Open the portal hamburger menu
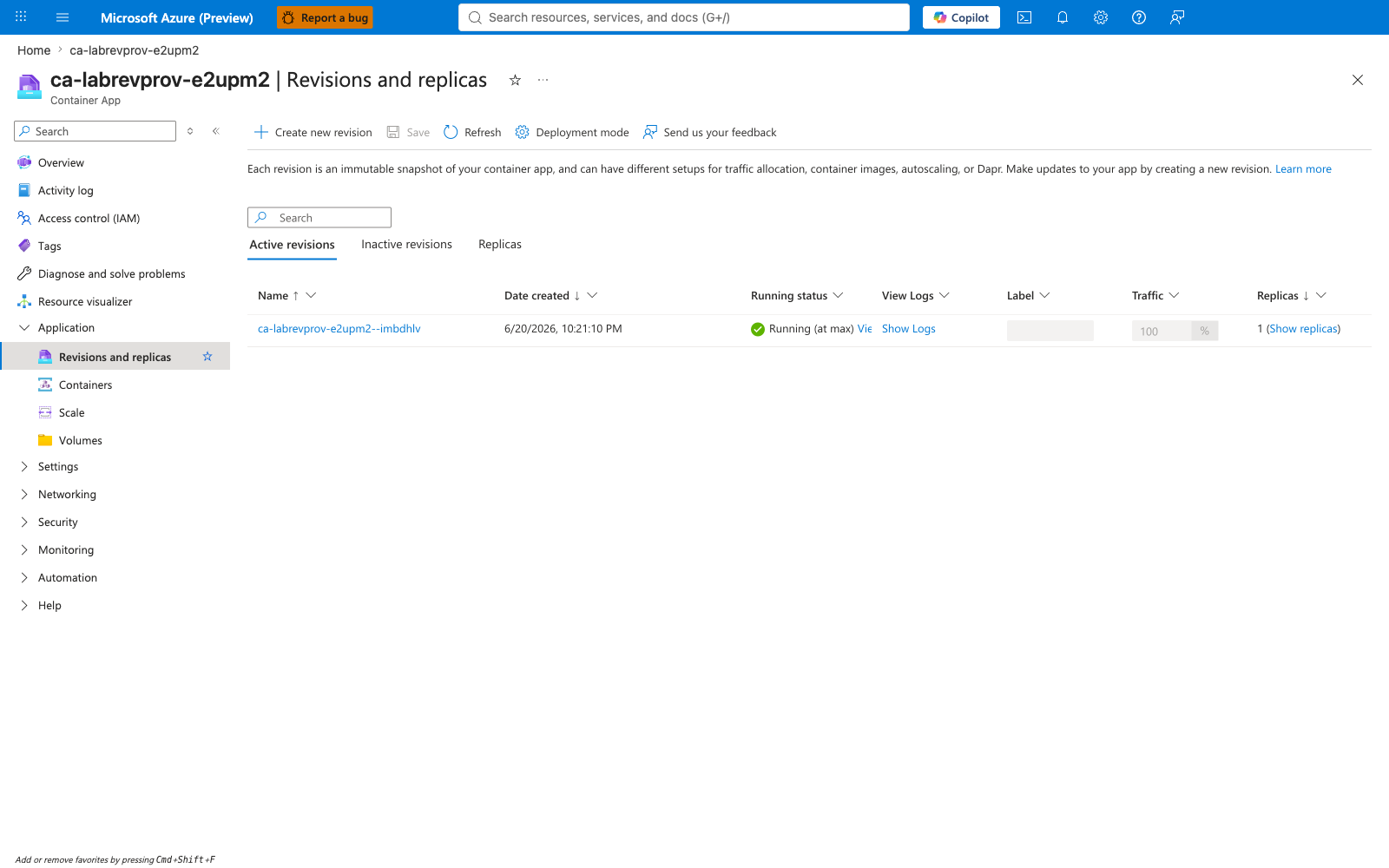The image size is (1389, 868). tap(63, 17)
